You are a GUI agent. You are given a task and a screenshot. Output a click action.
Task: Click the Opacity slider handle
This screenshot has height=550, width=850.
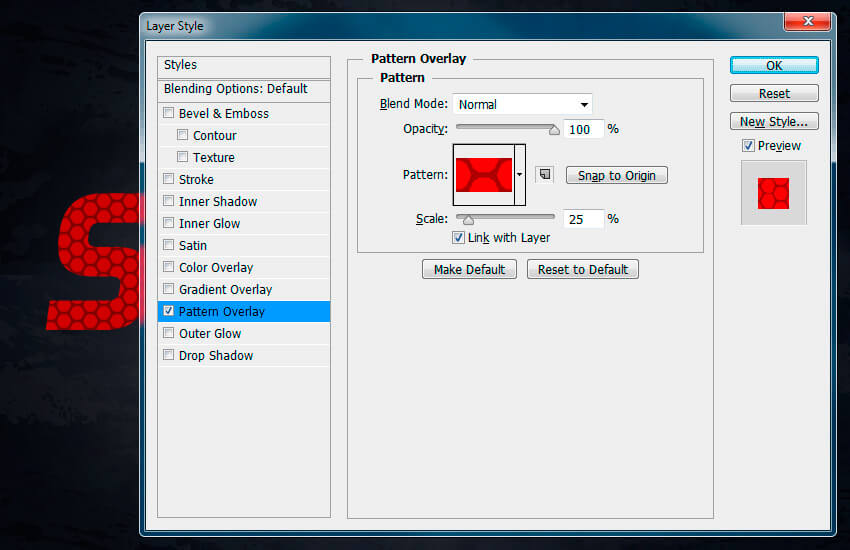(554, 130)
